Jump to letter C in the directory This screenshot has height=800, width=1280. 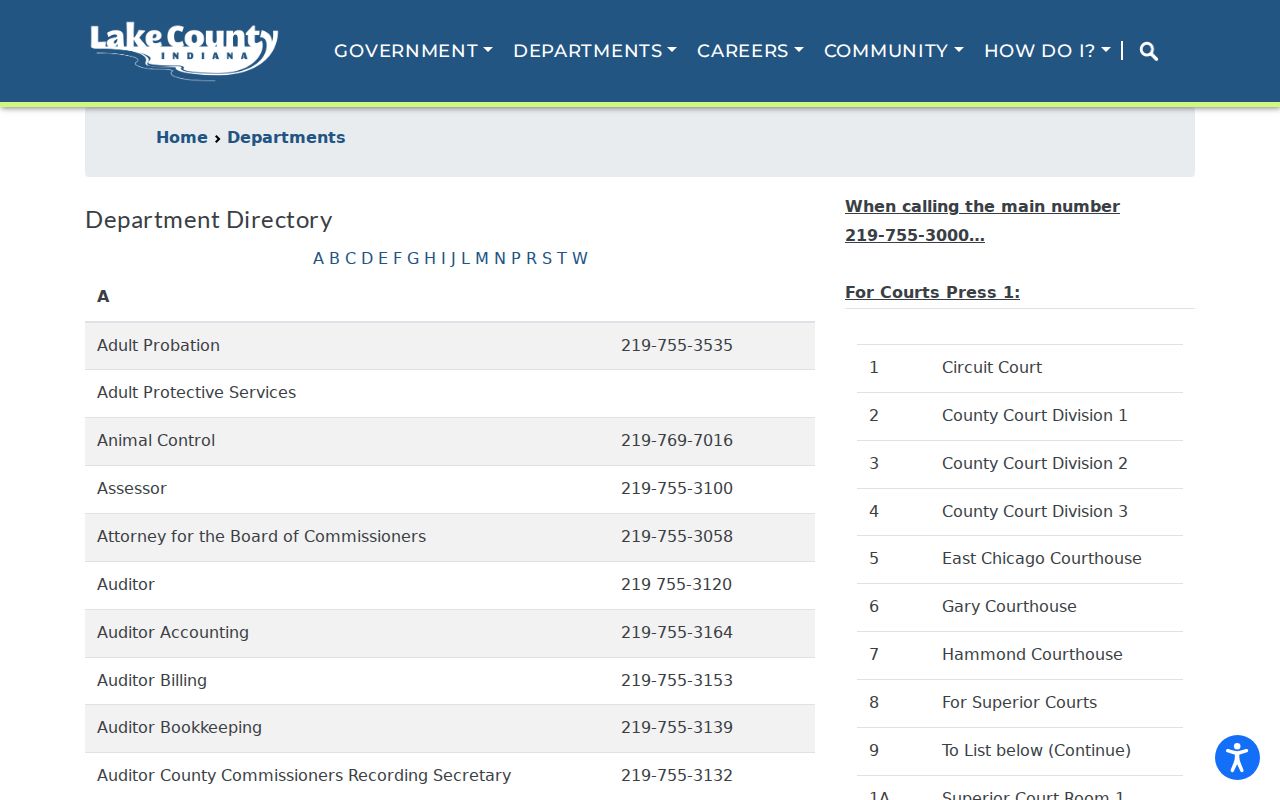click(x=351, y=259)
